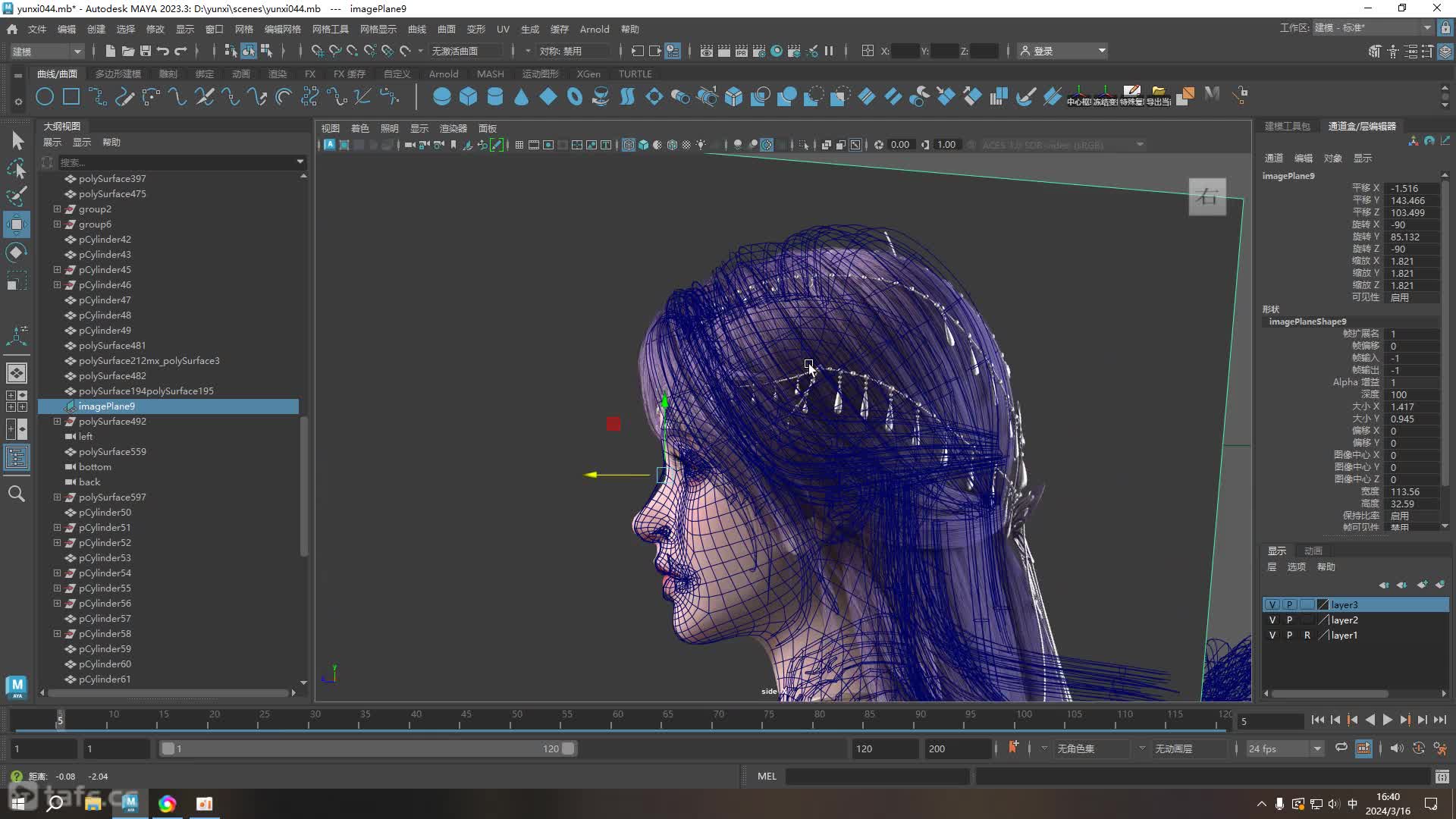The width and height of the screenshot is (1456, 819).
Task: Open the Arnold menu in menu bar
Action: (595, 29)
